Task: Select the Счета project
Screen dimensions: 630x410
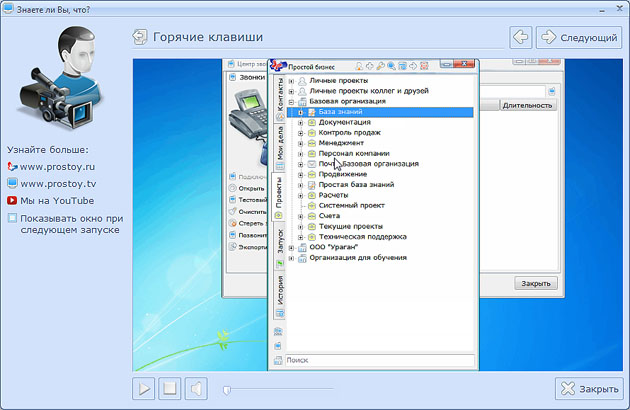Action: coord(329,216)
